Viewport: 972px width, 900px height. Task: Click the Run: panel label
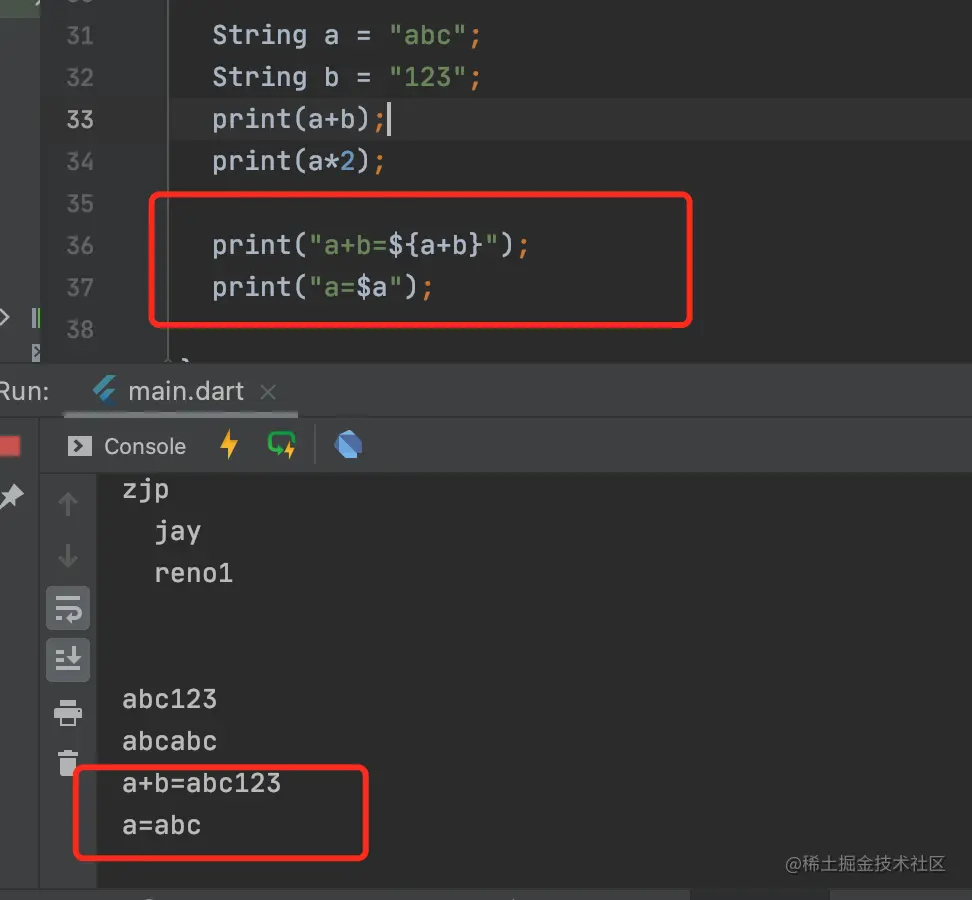click(x=24, y=392)
